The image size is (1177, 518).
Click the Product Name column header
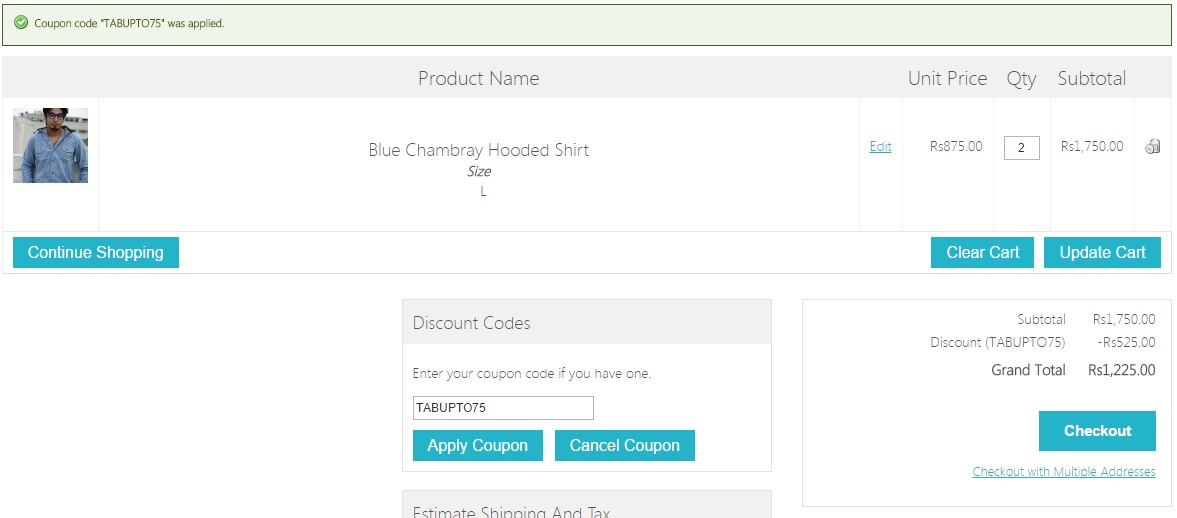pyautogui.click(x=478, y=78)
